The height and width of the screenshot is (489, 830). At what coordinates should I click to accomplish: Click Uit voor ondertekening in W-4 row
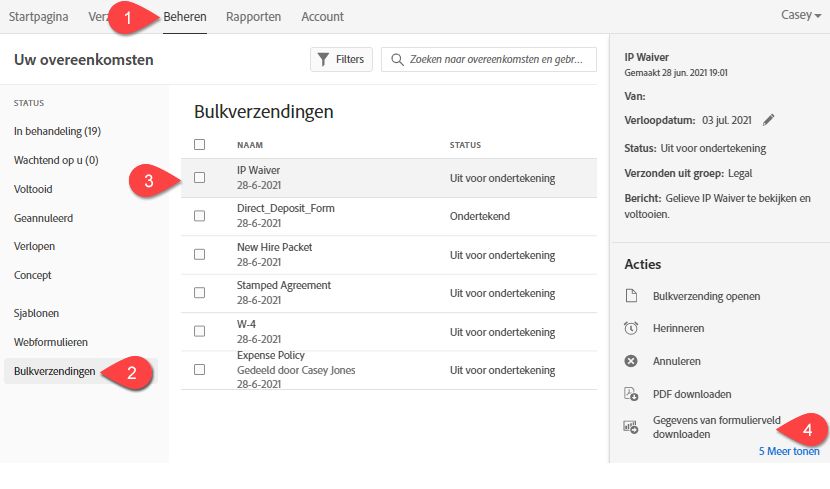click(502, 332)
